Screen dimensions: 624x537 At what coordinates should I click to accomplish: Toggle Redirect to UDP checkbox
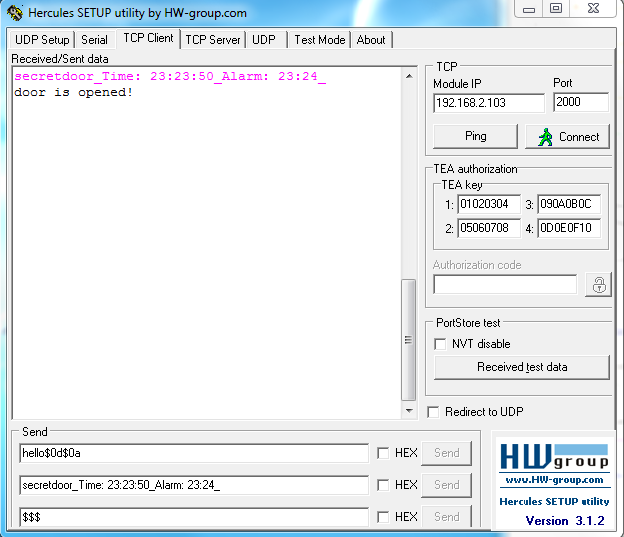[x=433, y=412]
